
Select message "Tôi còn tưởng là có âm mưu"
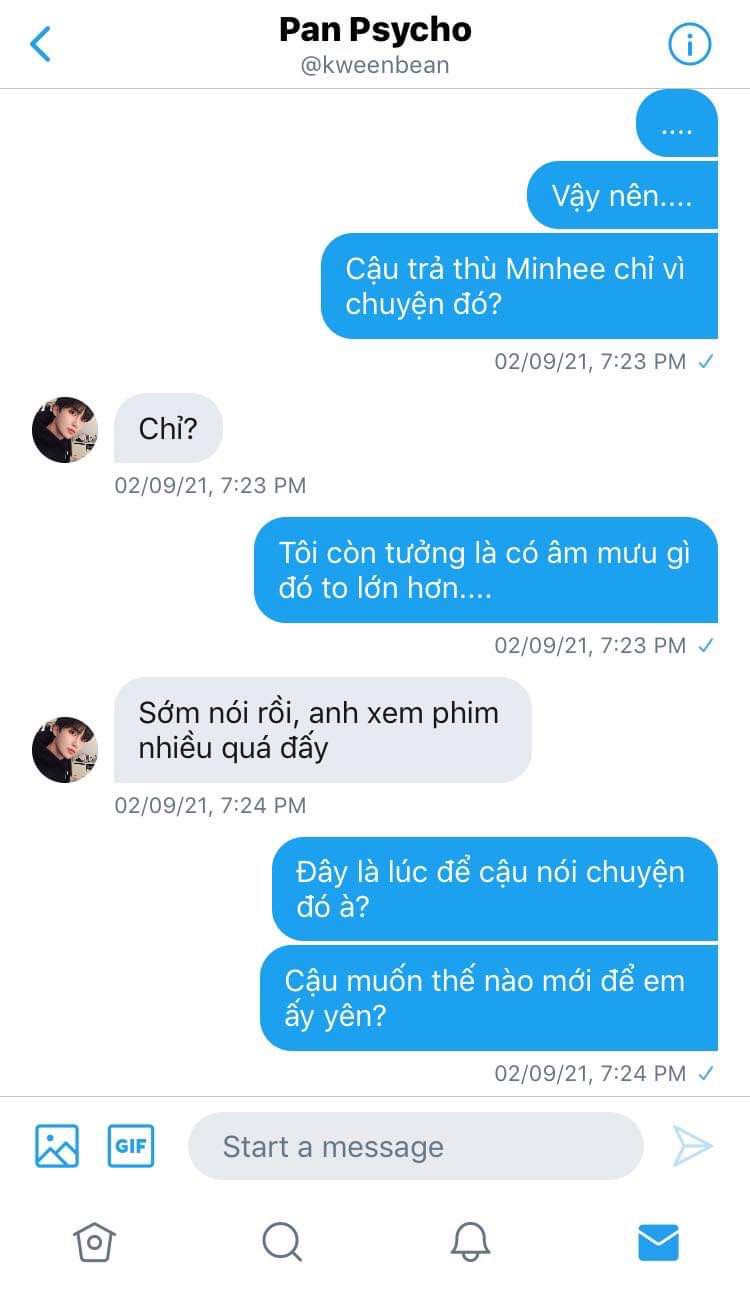(486, 570)
